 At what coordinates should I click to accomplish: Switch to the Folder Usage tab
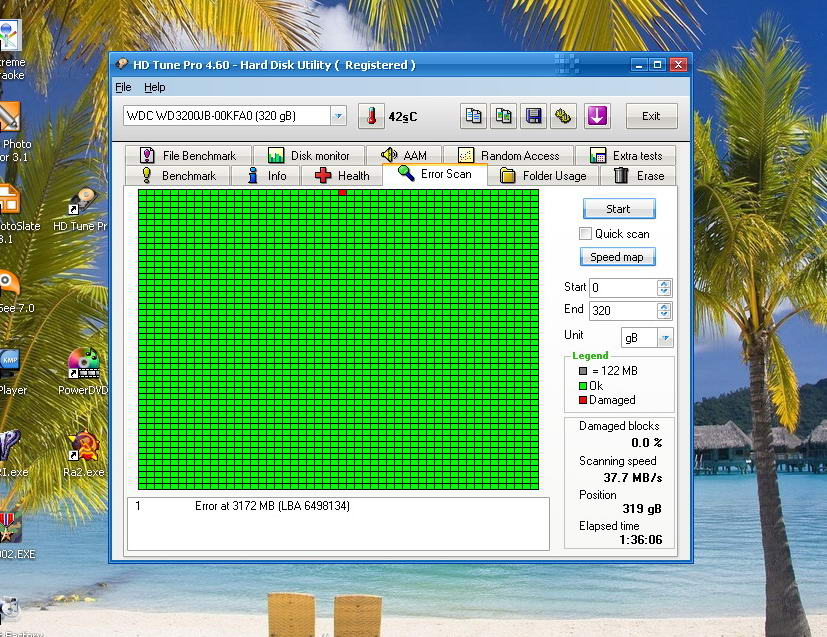(543, 176)
